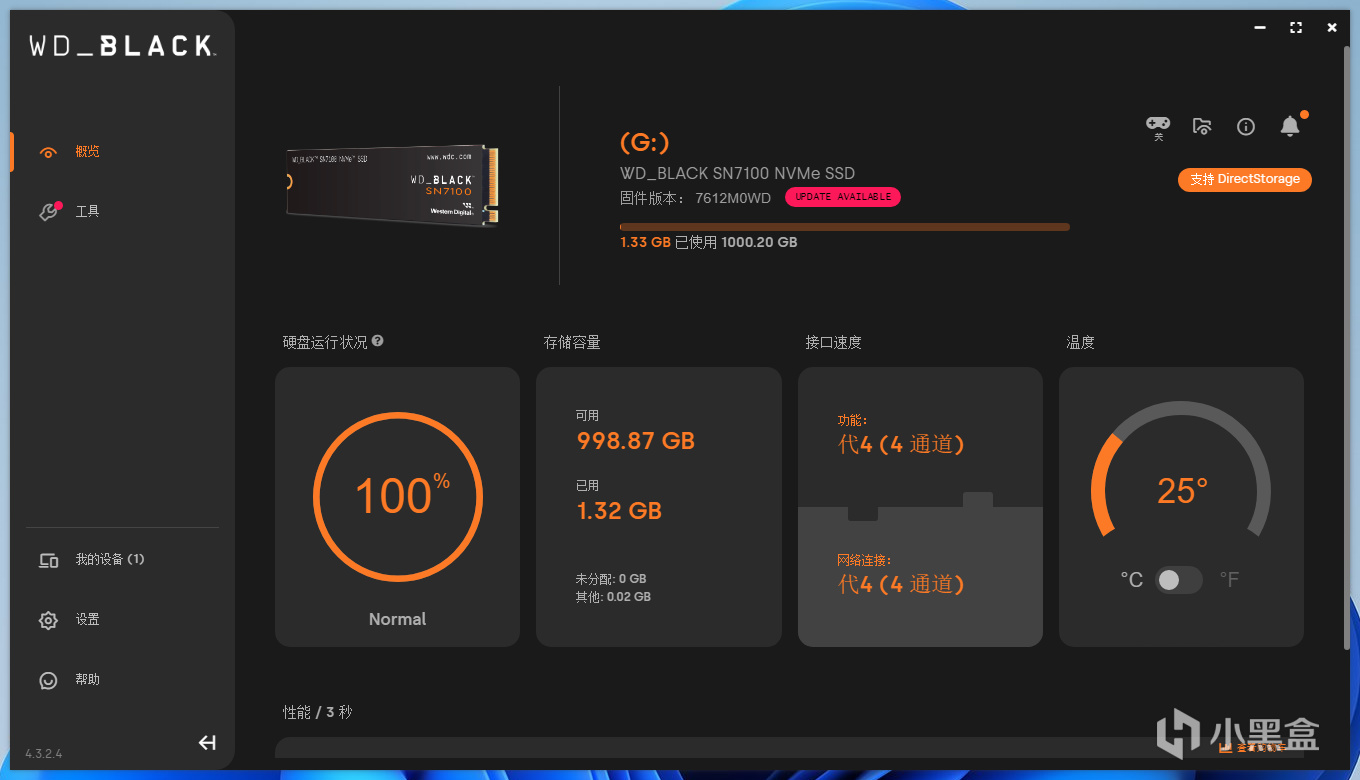
Task: Click the (G:) drive letter
Action: click(645, 142)
